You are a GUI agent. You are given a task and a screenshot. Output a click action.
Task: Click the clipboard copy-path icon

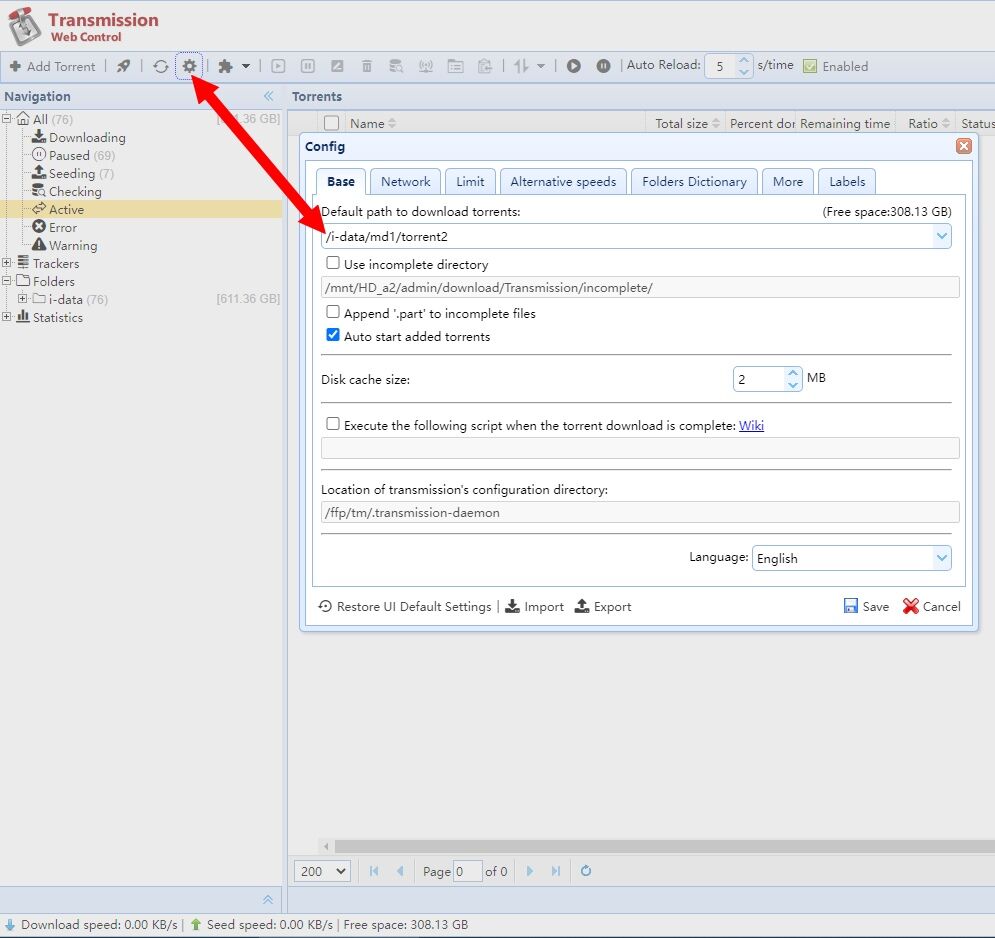click(x=485, y=66)
